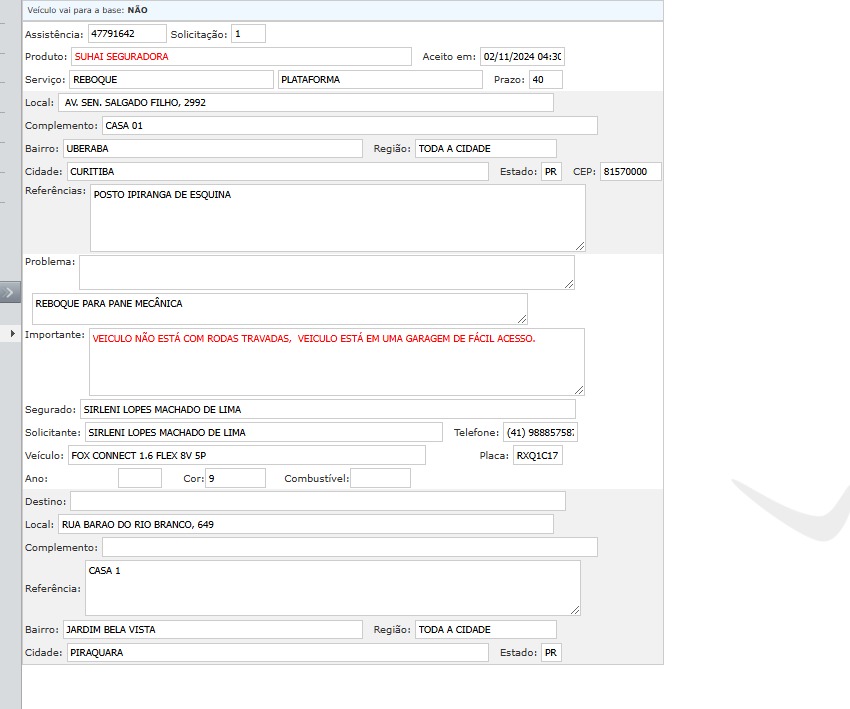Click the Importante textarea with red text
This screenshot has width=850, height=709.
pyautogui.click(x=337, y=362)
